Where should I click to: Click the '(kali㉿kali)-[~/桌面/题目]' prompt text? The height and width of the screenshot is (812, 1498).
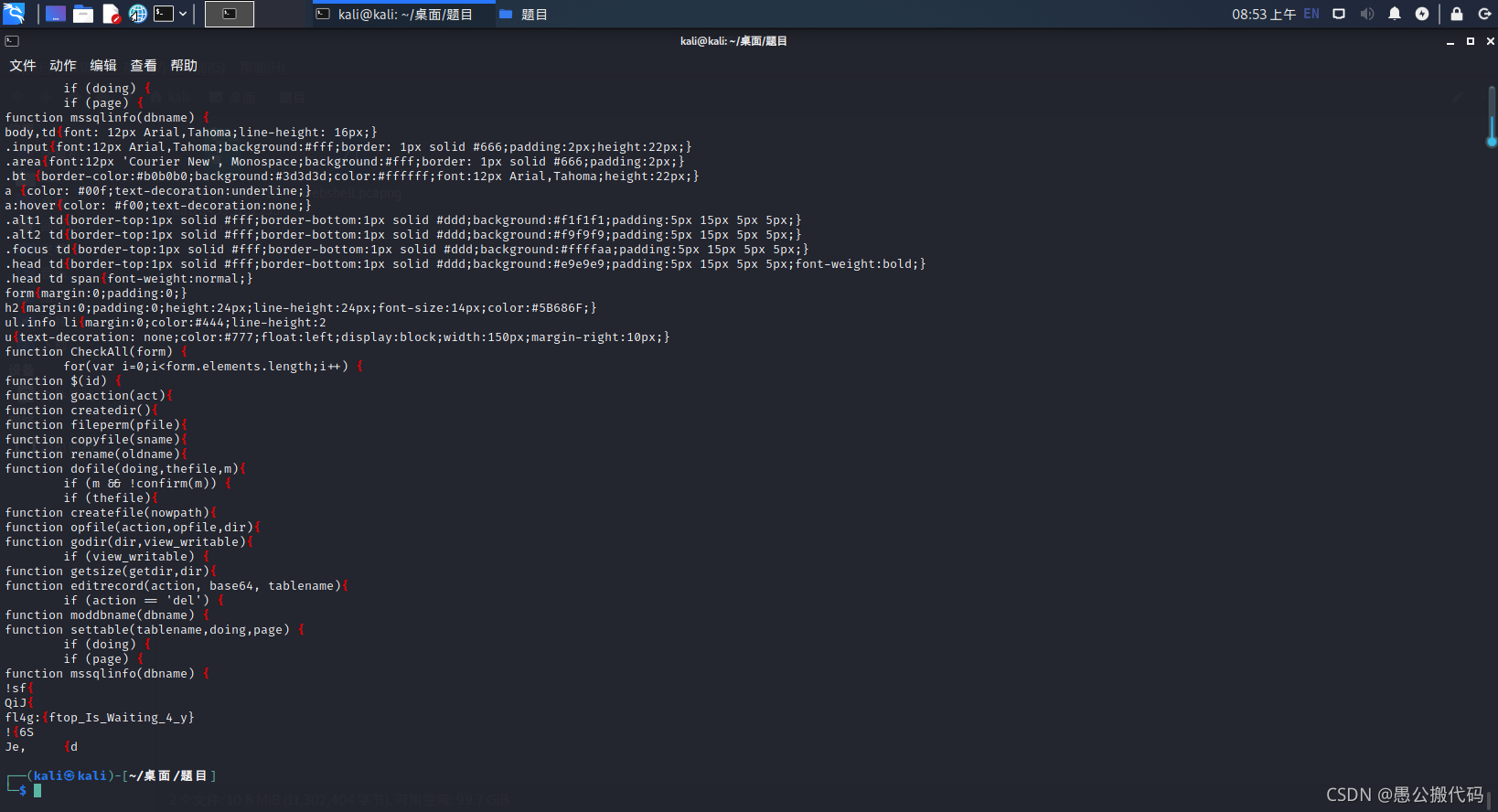tap(122, 775)
